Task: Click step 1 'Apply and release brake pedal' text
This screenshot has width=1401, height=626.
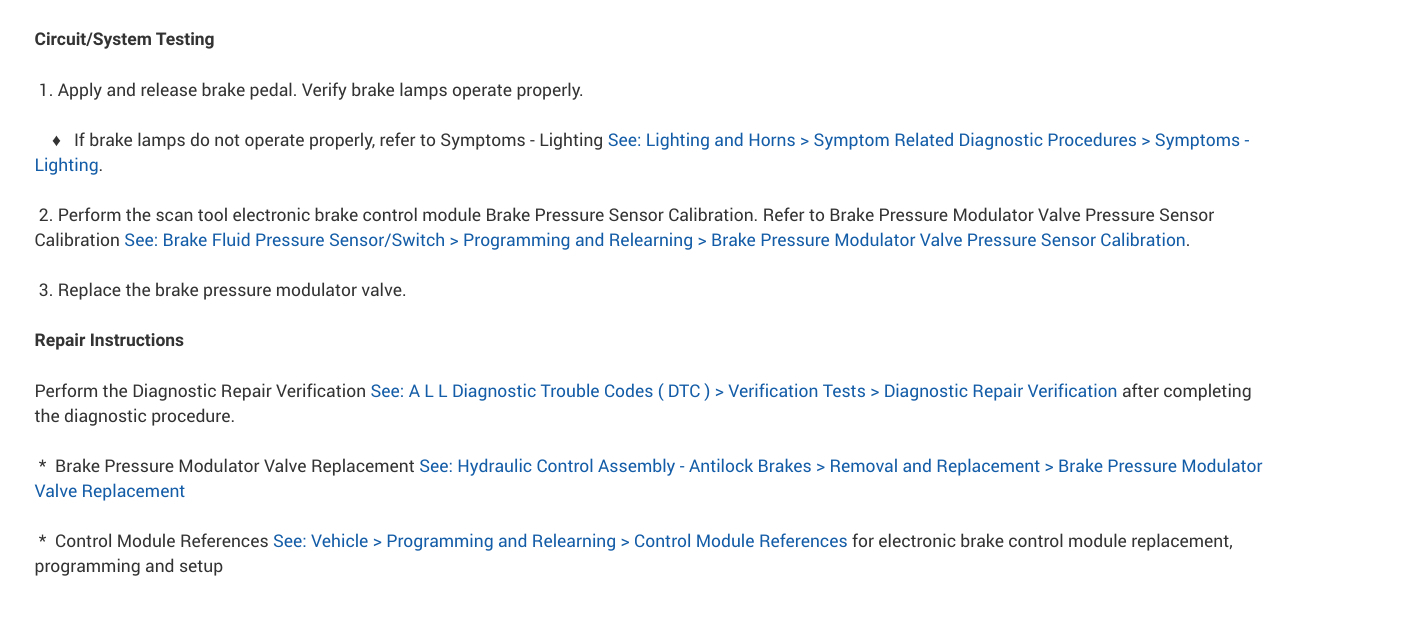Action: (x=177, y=90)
